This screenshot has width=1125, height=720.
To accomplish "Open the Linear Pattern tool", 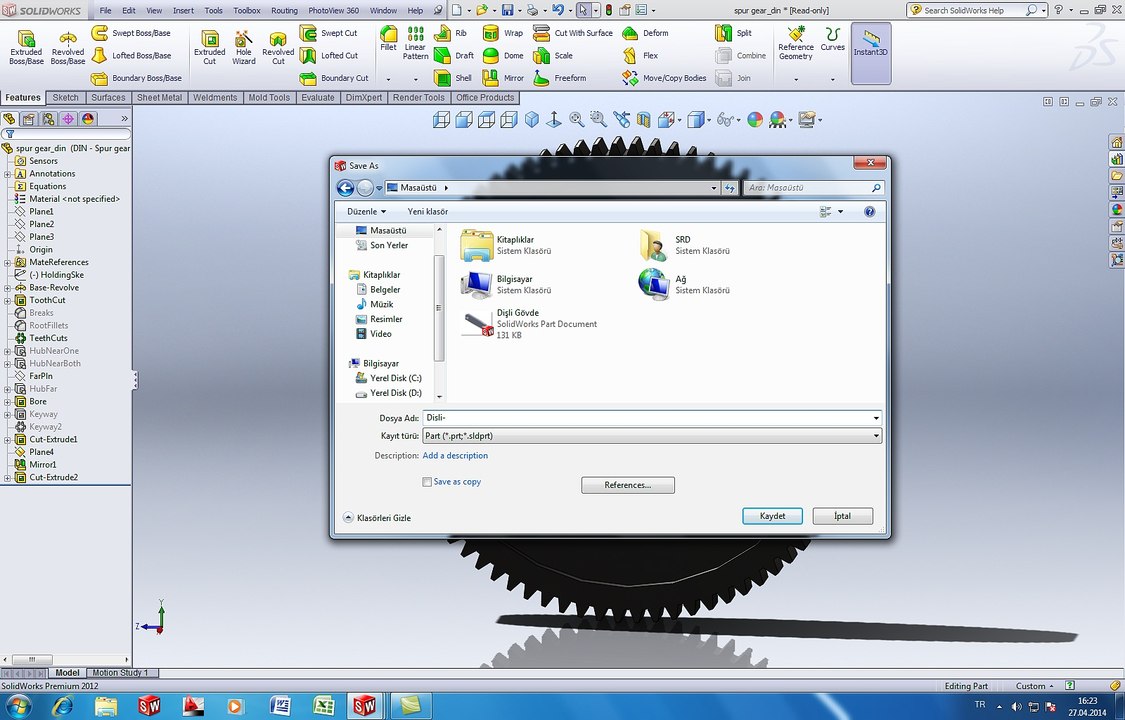I will (x=415, y=43).
